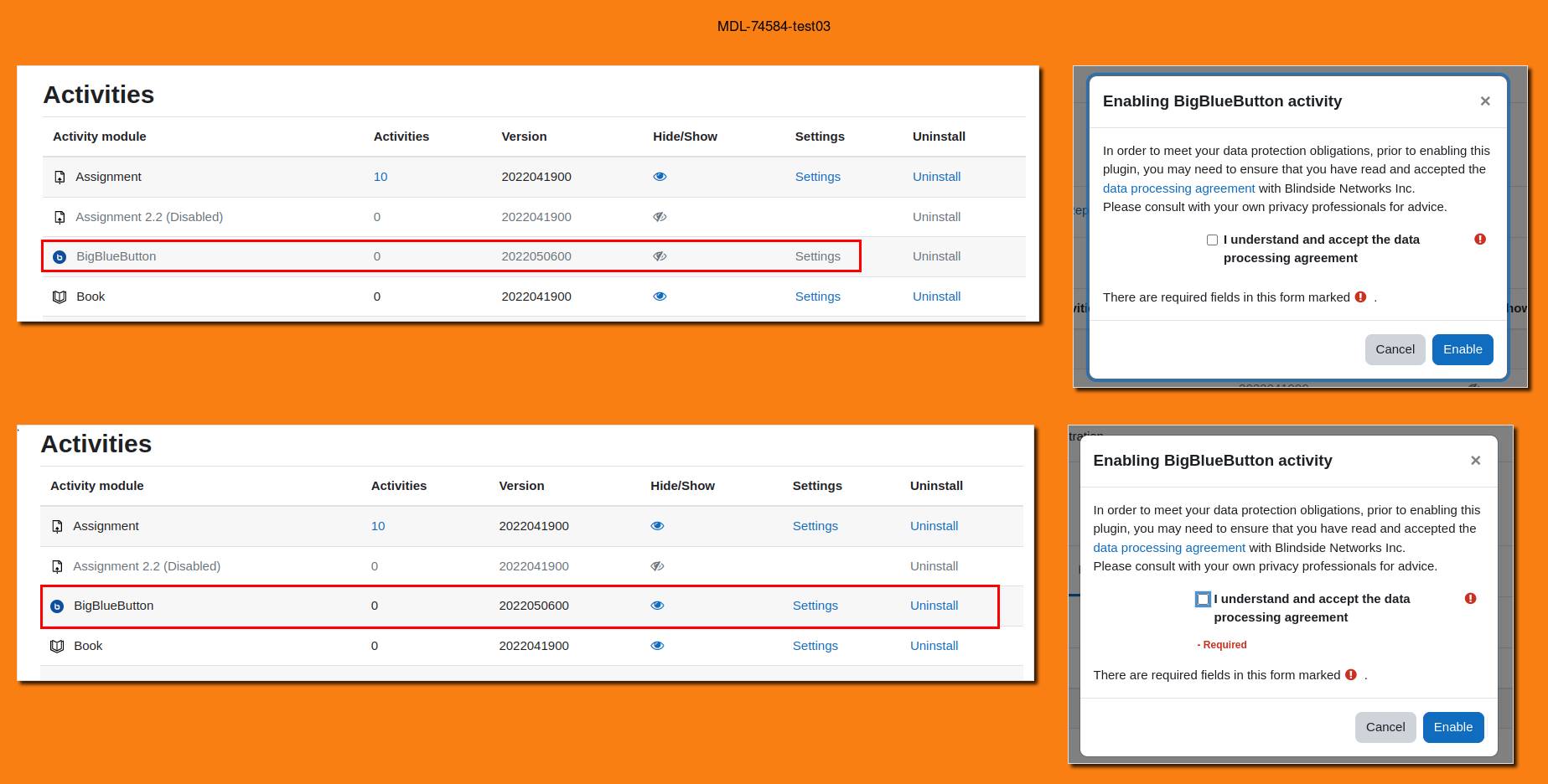
Task: Click Book module icon in bottom Activities table
Action: (x=57, y=646)
